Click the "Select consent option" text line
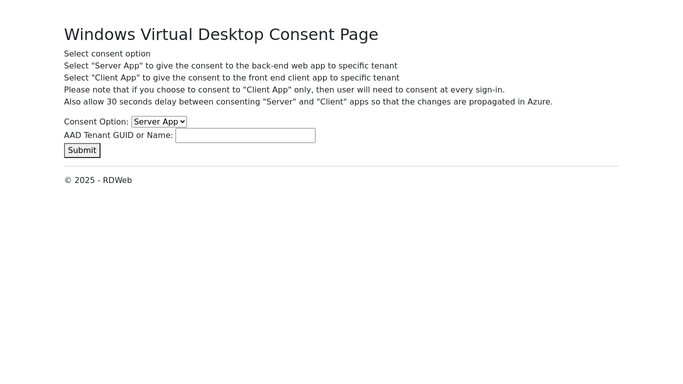Screen dimensions: 683x384 click(x=107, y=54)
